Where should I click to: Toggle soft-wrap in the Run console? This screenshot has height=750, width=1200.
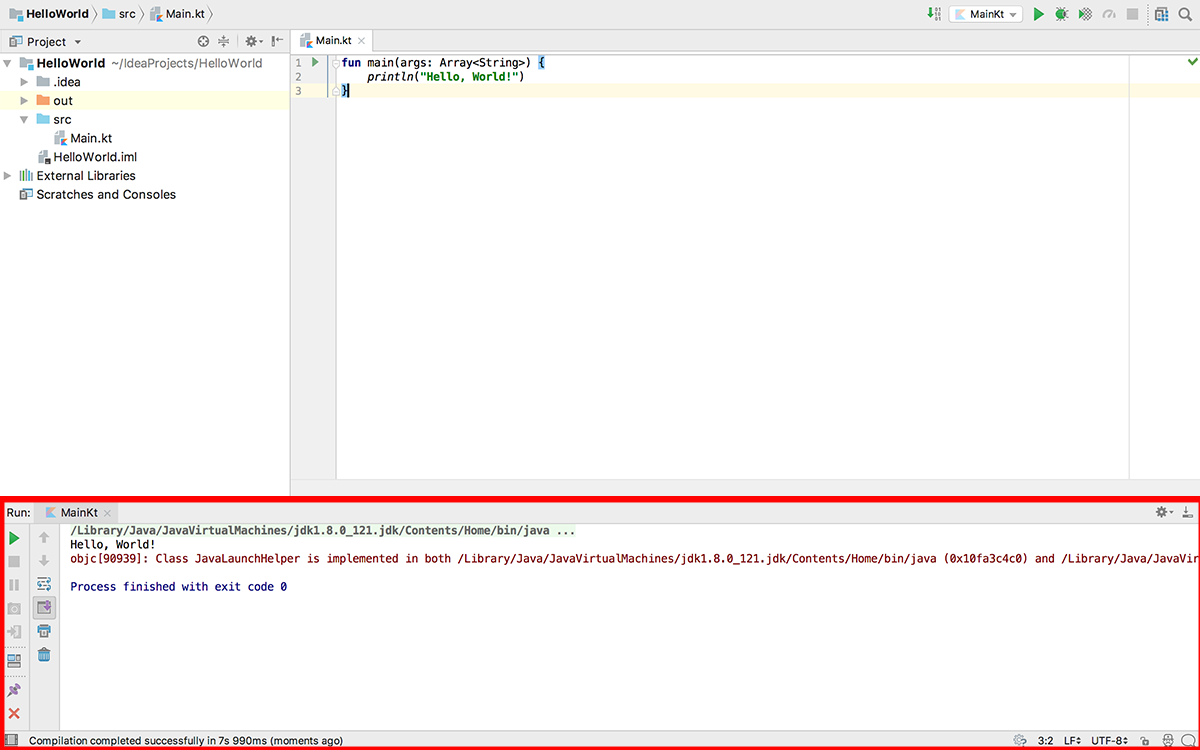44,584
